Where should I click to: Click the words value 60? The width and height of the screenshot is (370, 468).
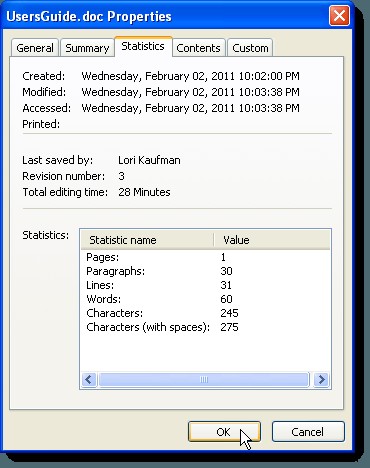[x=226, y=299]
